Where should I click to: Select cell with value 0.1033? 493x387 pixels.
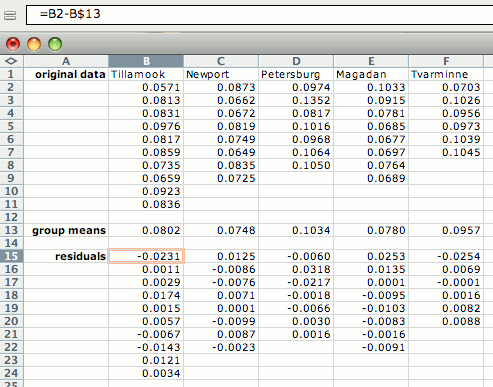coord(371,87)
